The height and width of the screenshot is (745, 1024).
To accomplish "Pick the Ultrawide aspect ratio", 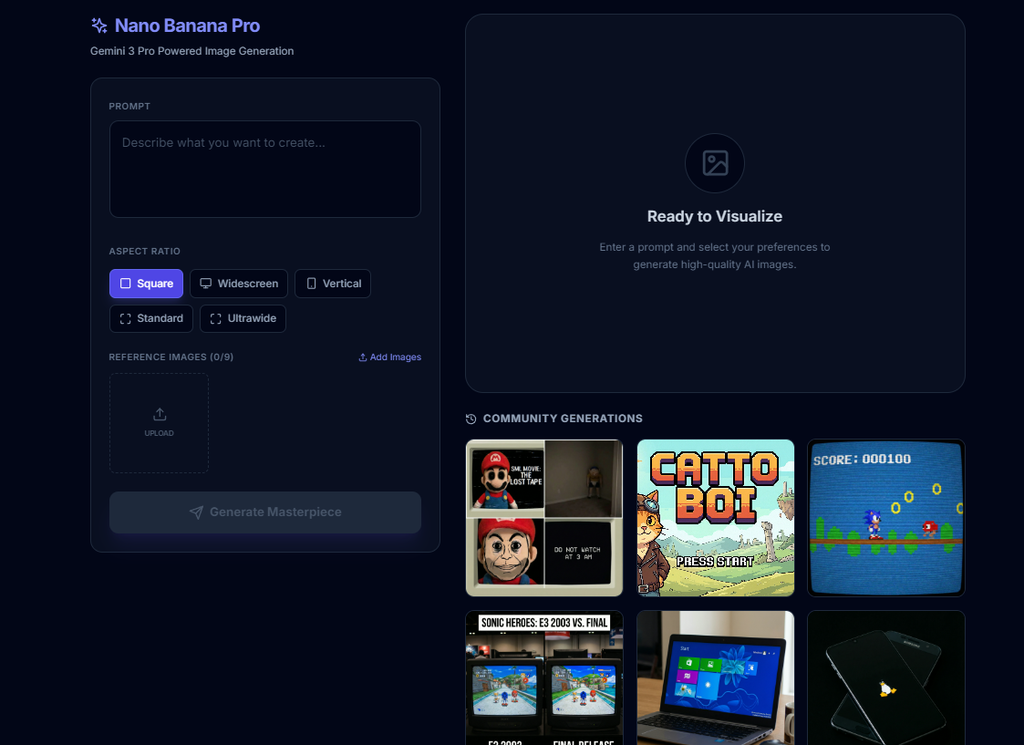I will [x=243, y=318].
